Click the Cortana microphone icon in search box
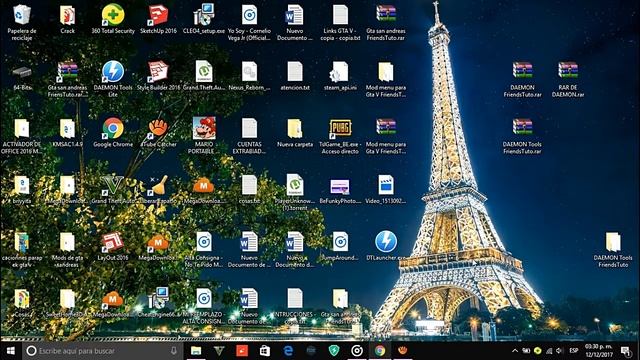This screenshot has width=640, height=360. click(x=174, y=351)
